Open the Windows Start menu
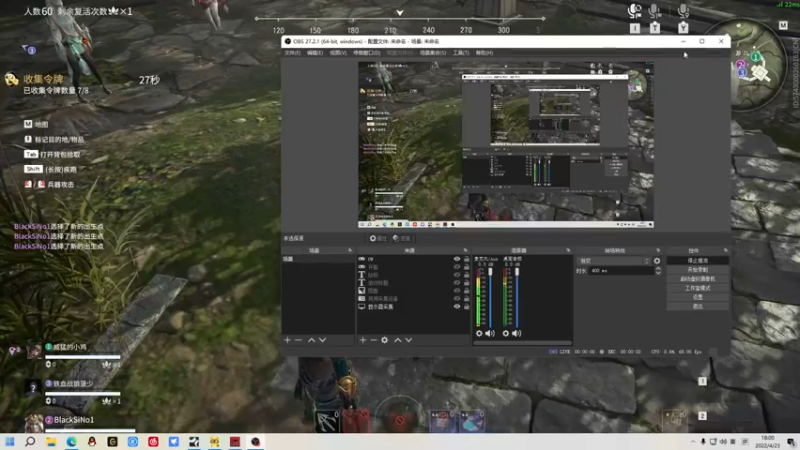The width and height of the screenshot is (800, 450). point(10,441)
